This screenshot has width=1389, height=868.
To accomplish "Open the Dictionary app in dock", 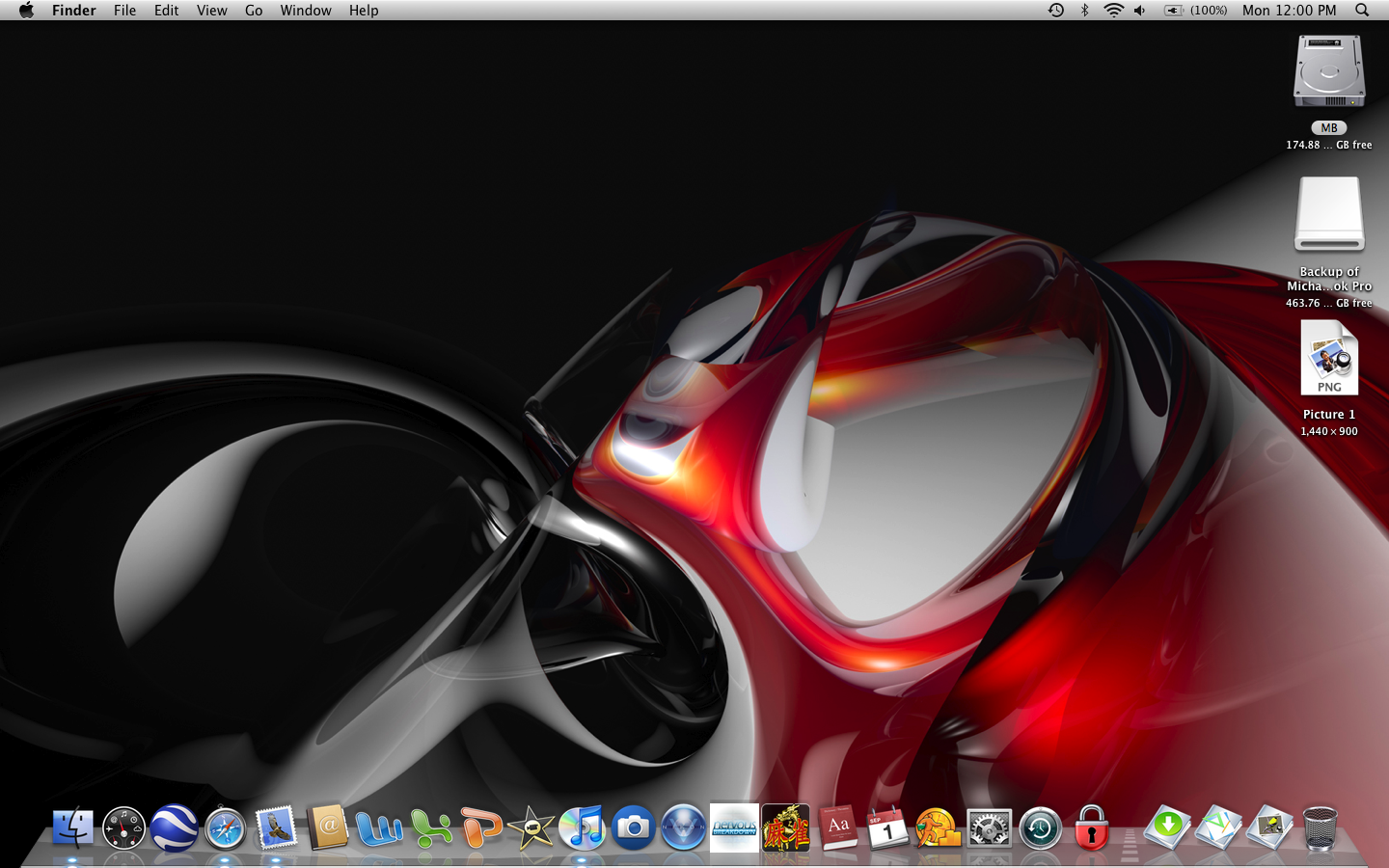I will (x=838, y=828).
